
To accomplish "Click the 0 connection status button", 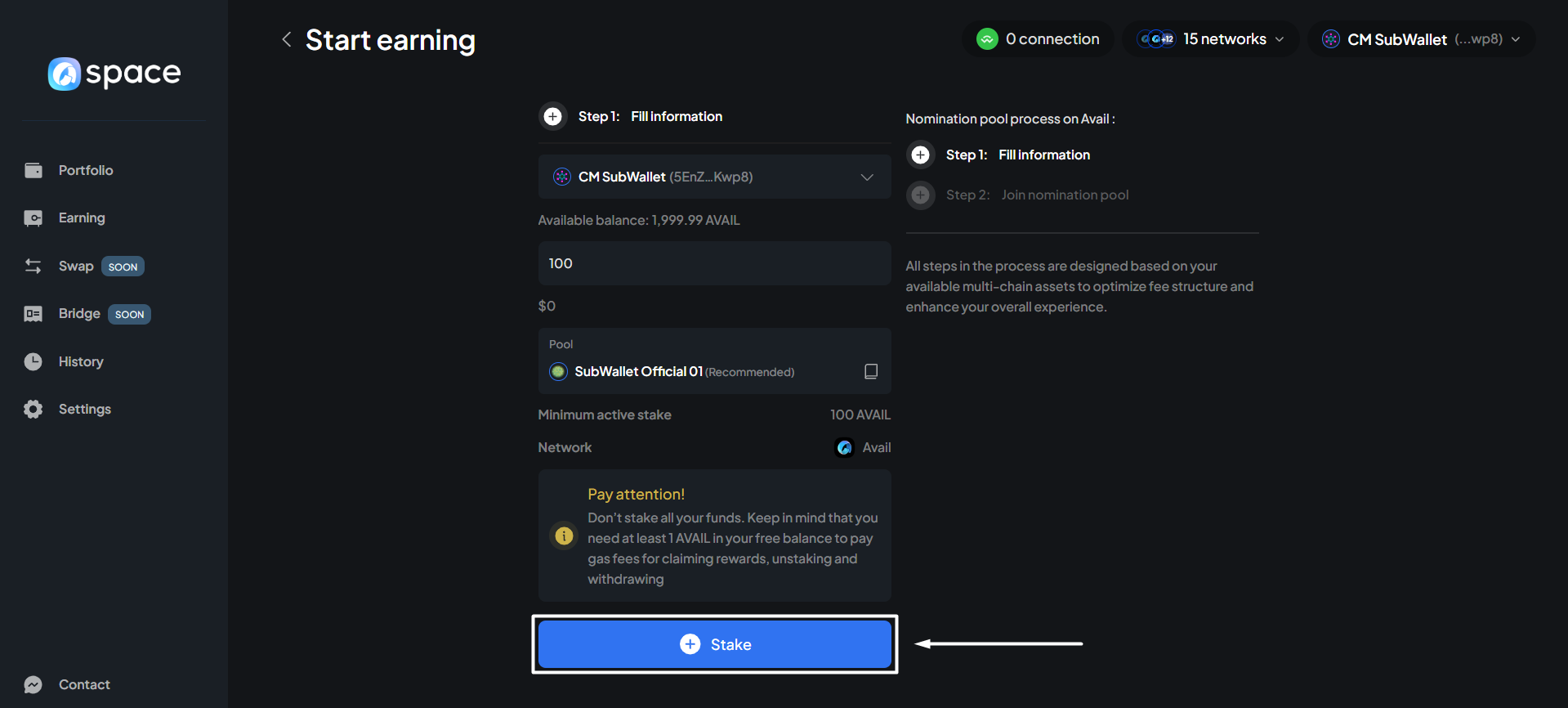I will point(1038,39).
